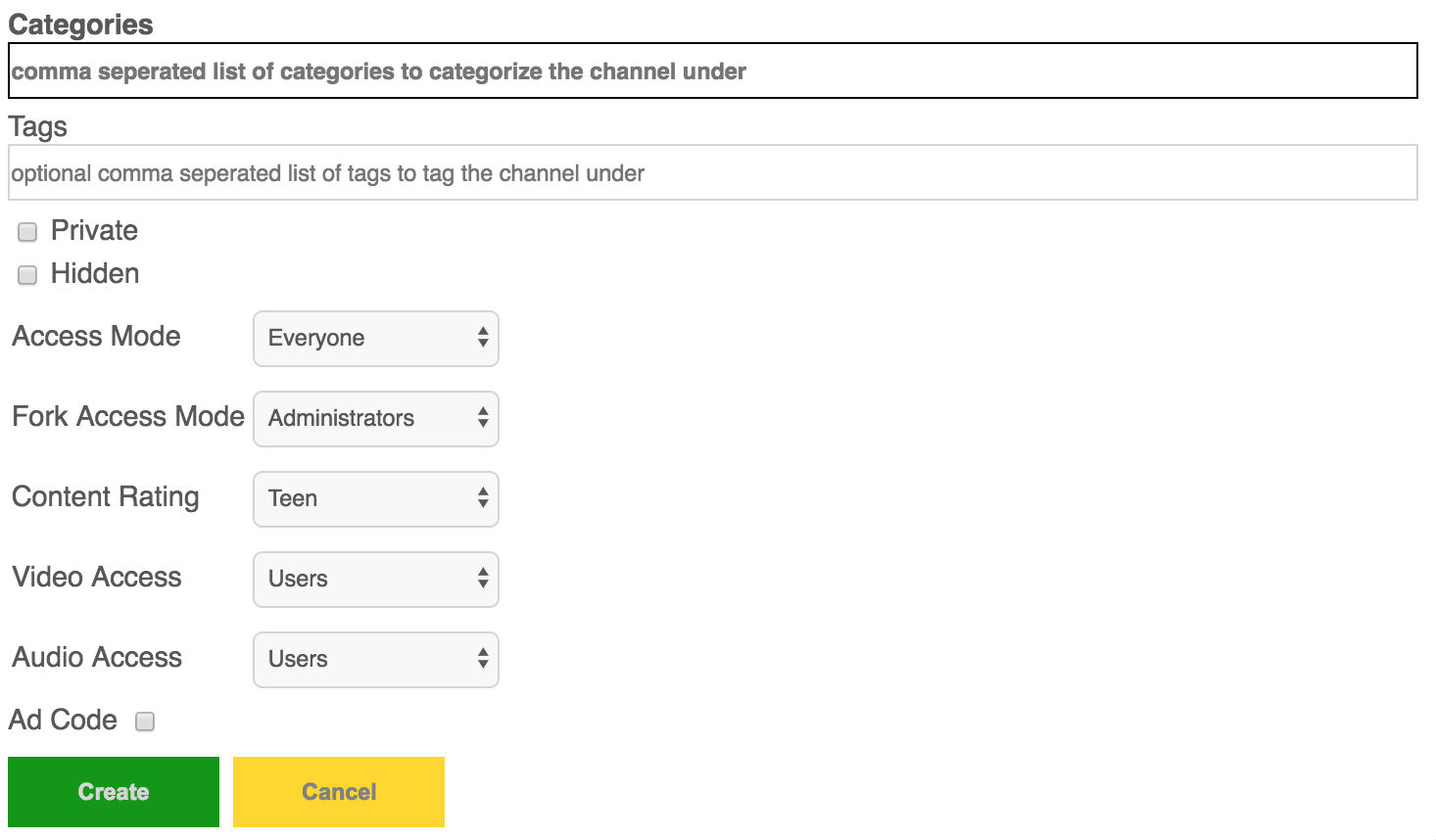1436x840 pixels.
Task: Click the Private label text
Action: point(94,231)
